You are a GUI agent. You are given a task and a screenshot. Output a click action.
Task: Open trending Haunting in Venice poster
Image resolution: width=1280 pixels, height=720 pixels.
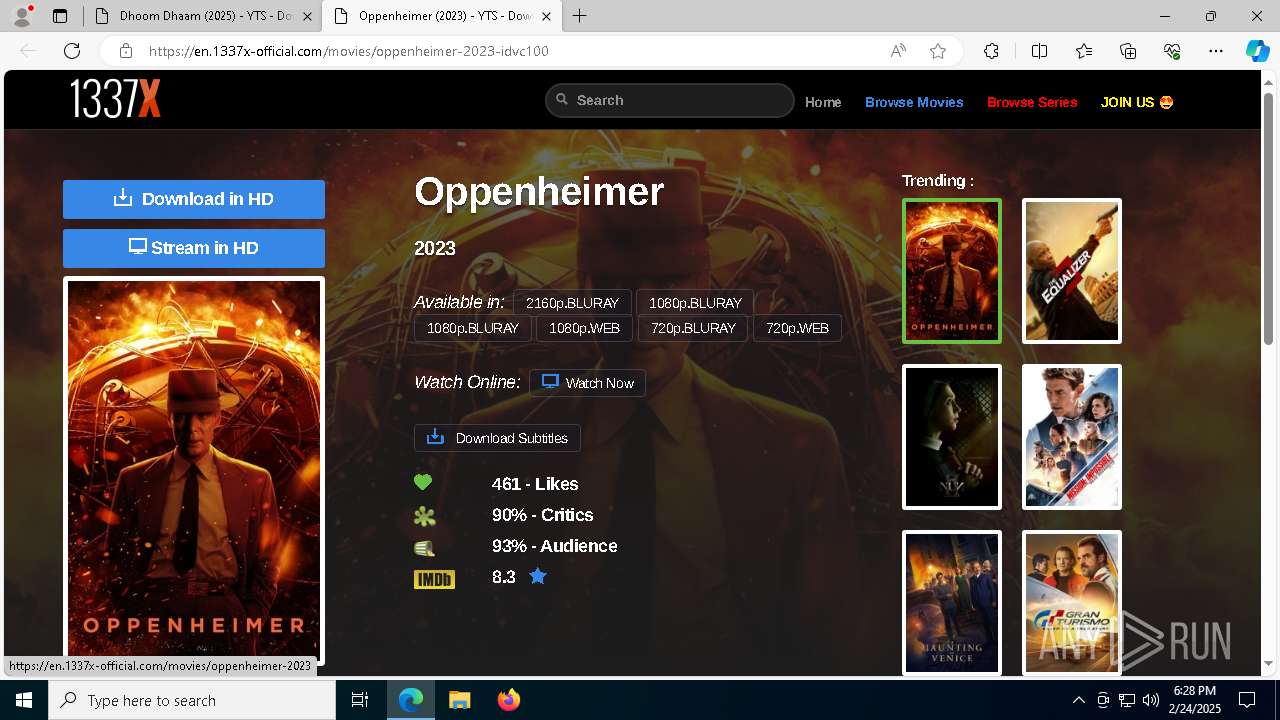952,603
